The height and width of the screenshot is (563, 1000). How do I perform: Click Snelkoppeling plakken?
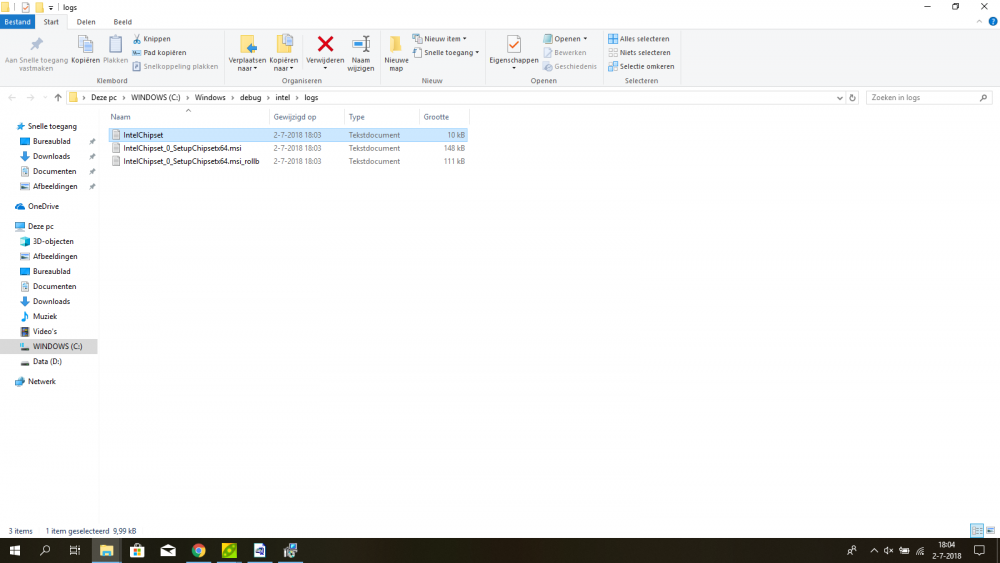pyautogui.click(x=175, y=66)
